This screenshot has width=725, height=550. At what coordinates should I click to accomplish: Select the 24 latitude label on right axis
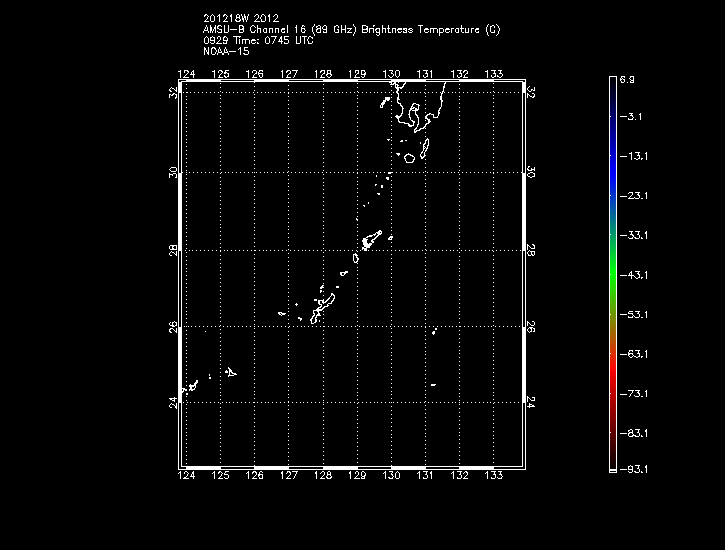click(x=531, y=402)
